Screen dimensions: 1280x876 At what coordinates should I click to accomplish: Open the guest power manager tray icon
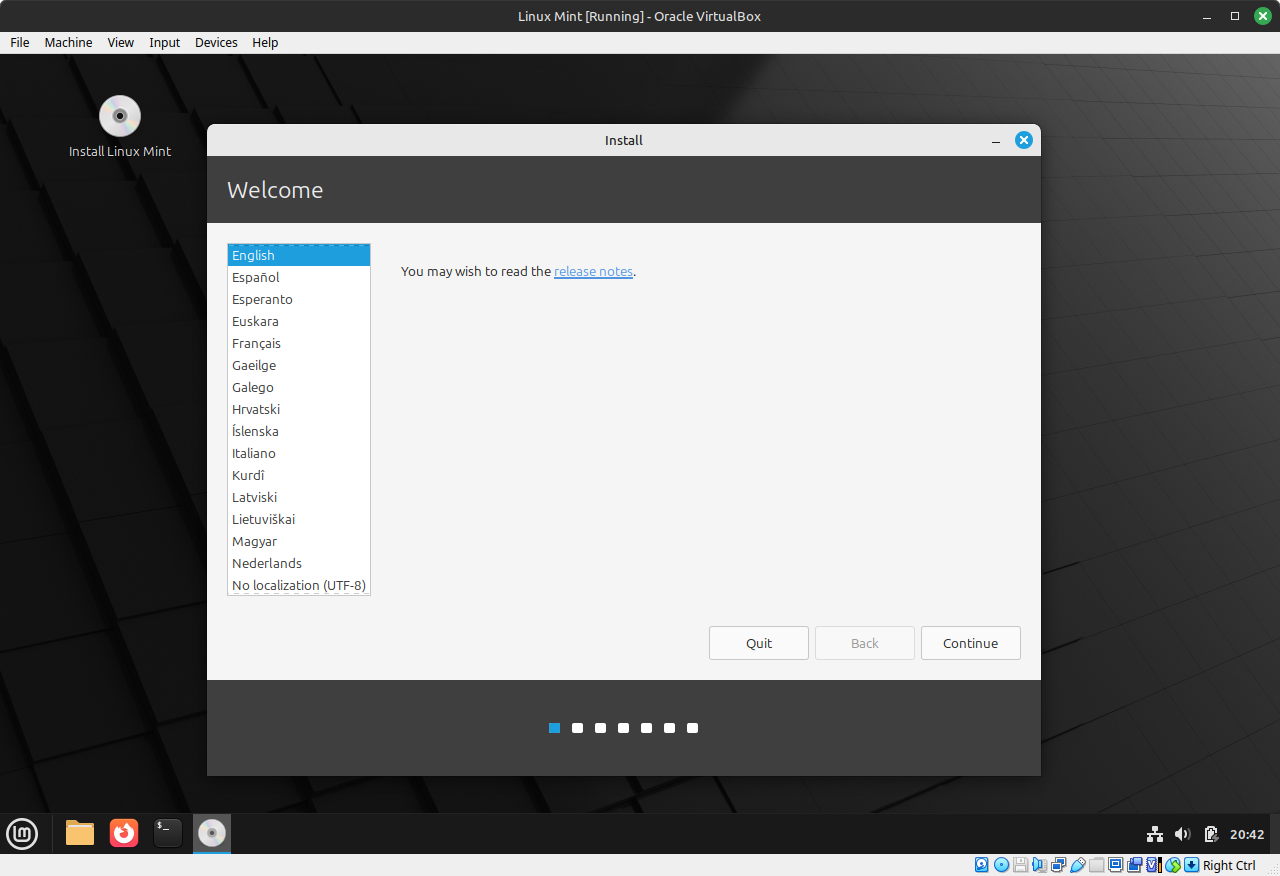[x=1211, y=834]
